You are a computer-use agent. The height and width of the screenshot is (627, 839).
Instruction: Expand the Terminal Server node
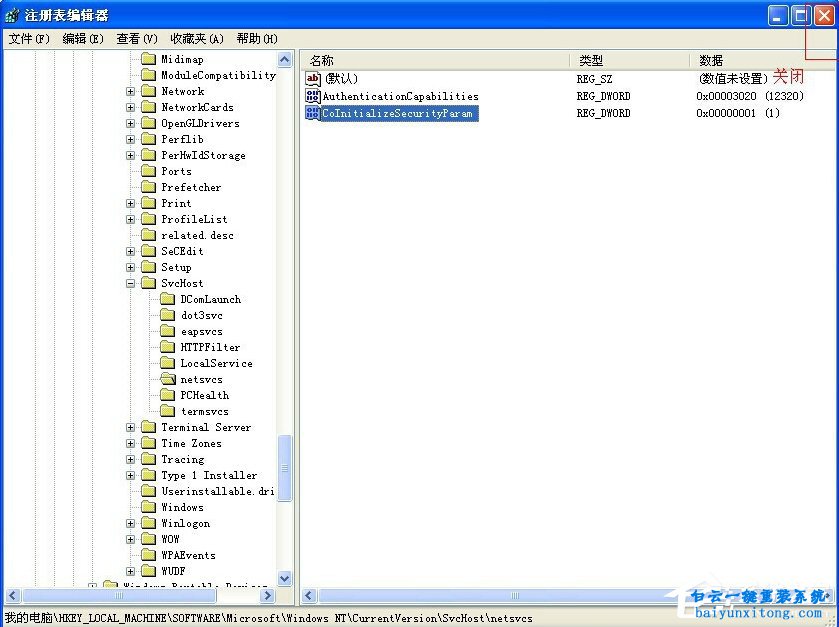[x=131, y=427]
